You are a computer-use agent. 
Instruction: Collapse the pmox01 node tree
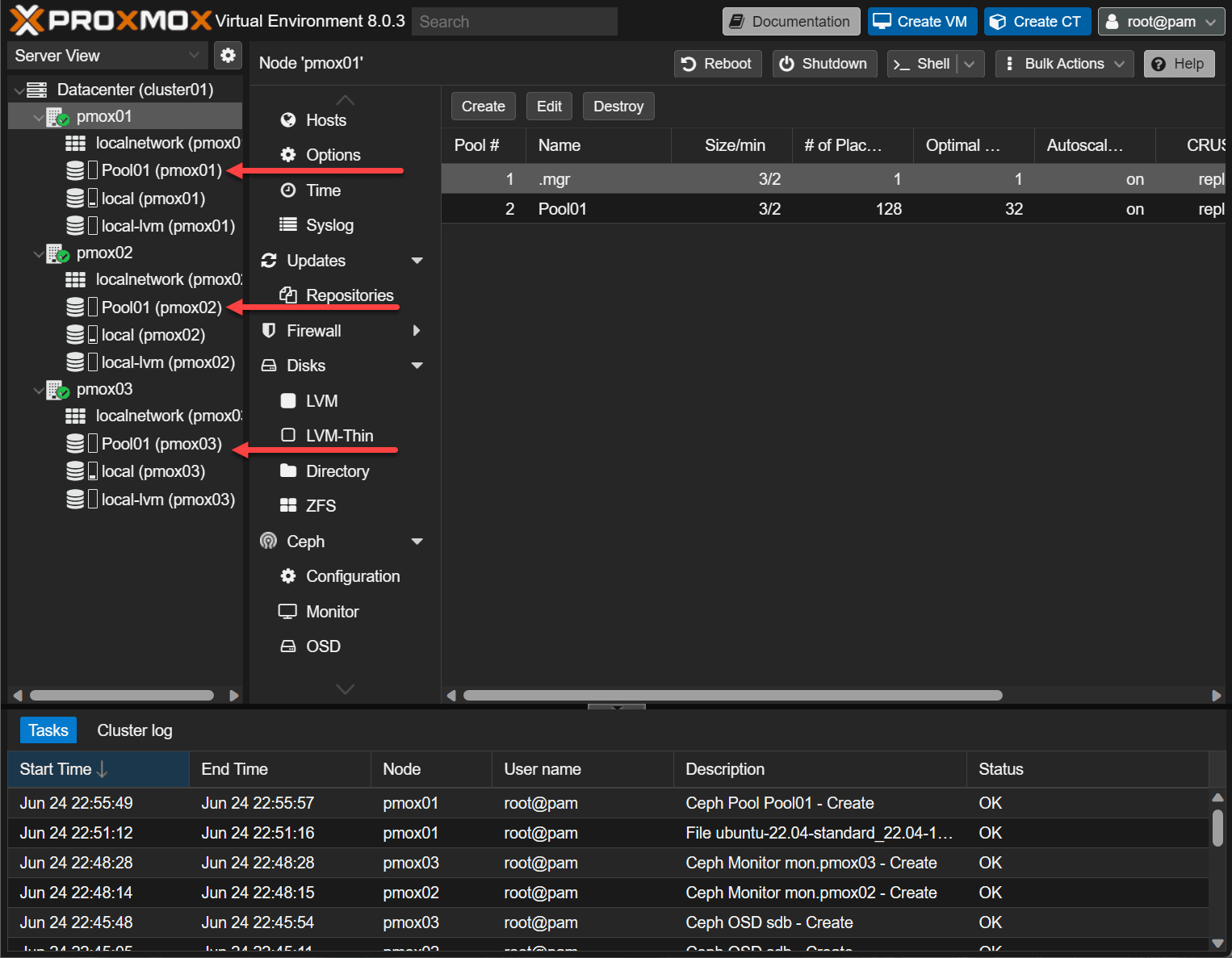[x=38, y=118]
